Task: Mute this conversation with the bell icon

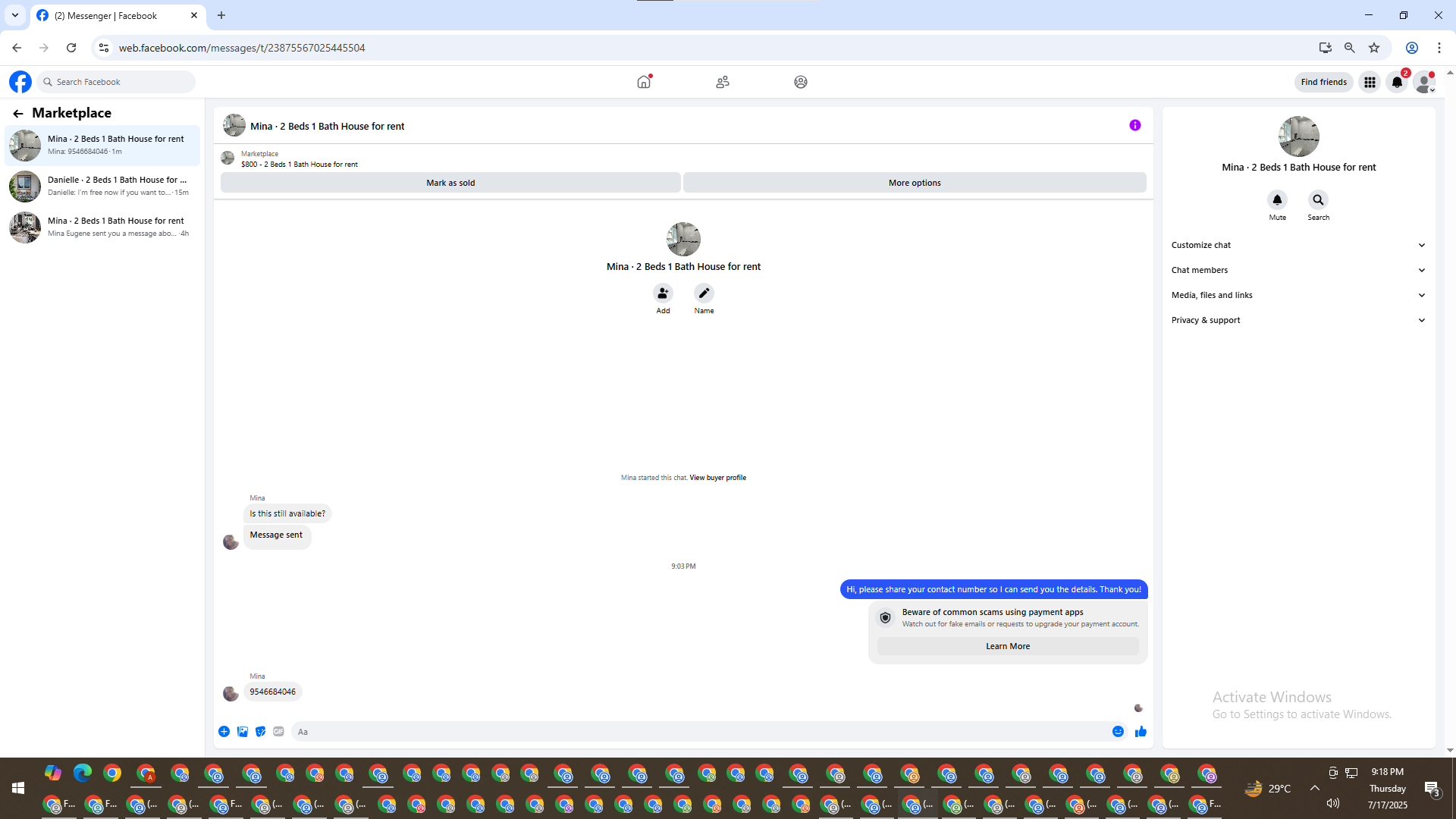Action: 1277,199
